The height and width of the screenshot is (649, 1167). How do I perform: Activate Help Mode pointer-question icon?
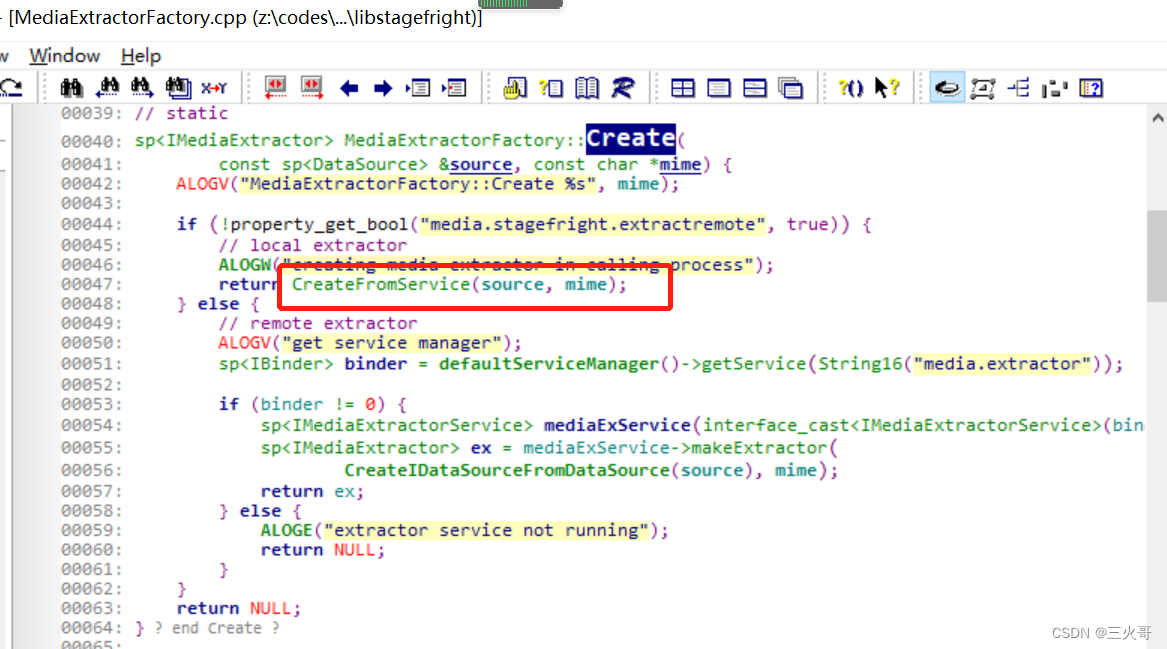tap(886, 88)
